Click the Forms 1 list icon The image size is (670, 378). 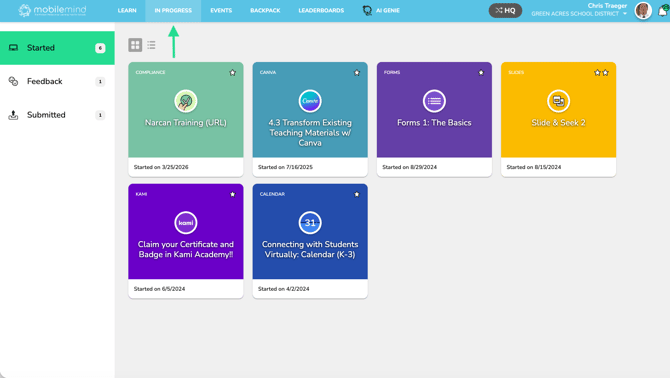point(434,101)
